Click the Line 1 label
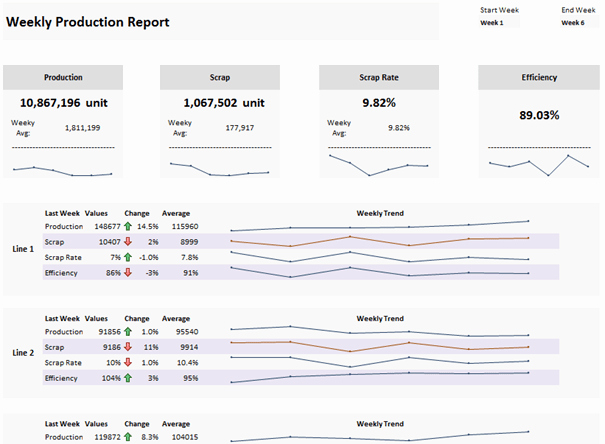Screen dimensions: 605x444 [x=23, y=249]
